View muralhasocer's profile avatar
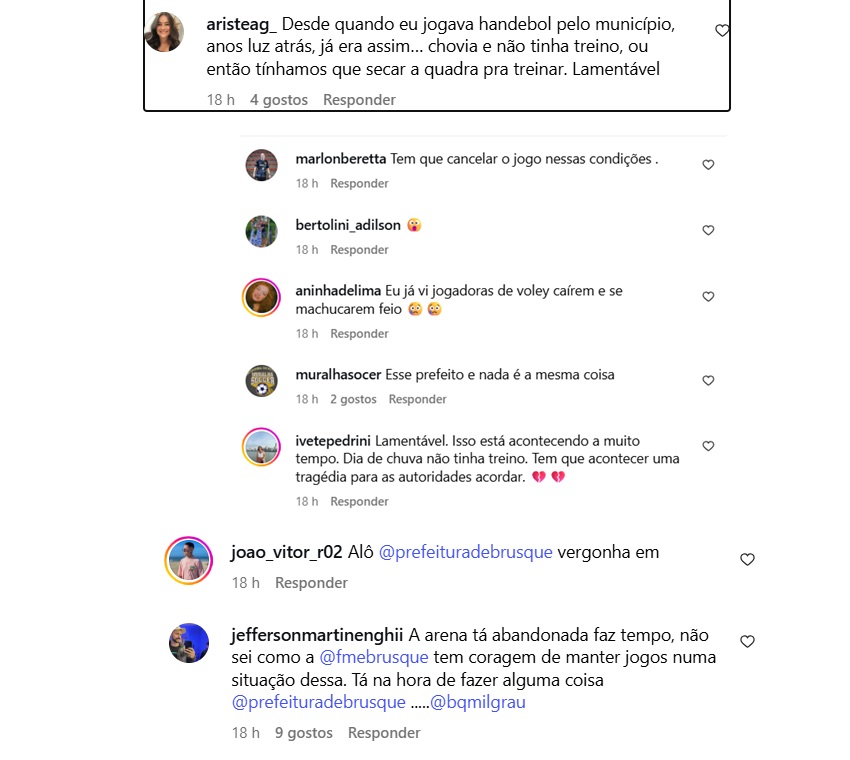The width and height of the screenshot is (850, 760). [261, 381]
